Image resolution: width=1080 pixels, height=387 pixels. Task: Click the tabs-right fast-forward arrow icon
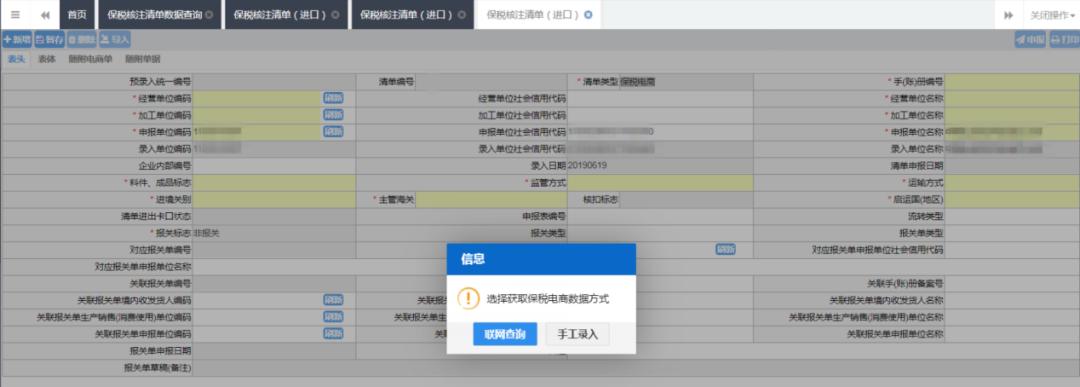click(x=1008, y=14)
